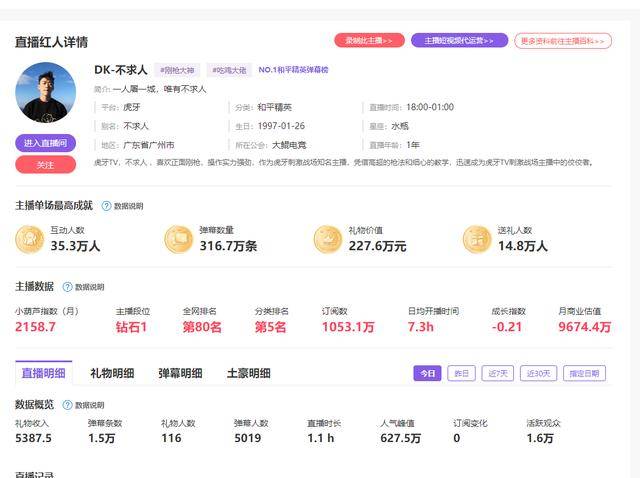Screen dimensions: 640x478
Task: Click the streamer's profile avatar photo
Action: (45, 92)
